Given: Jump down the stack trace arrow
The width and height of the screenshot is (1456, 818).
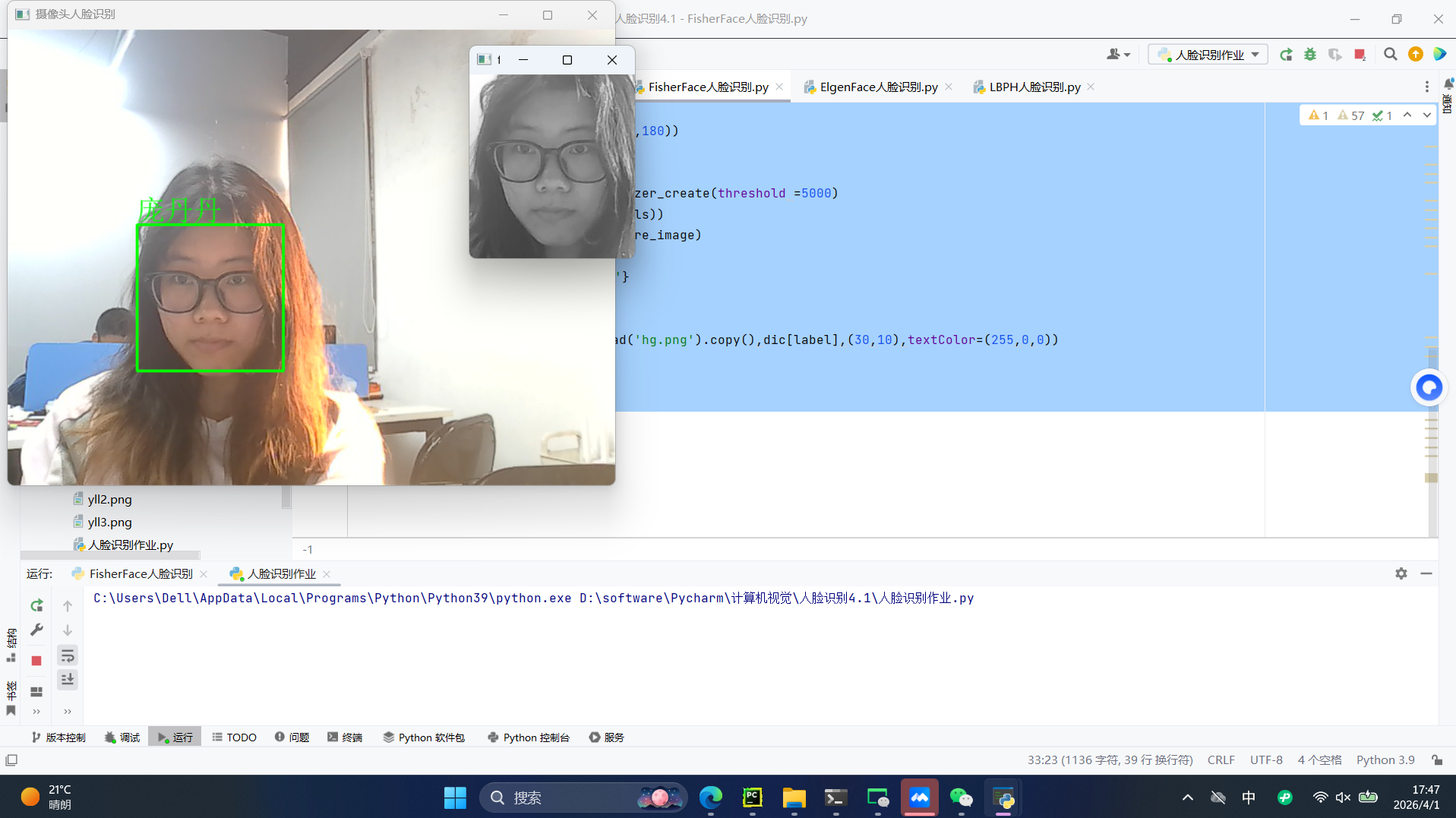Looking at the screenshot, I should tap(68, 630).
